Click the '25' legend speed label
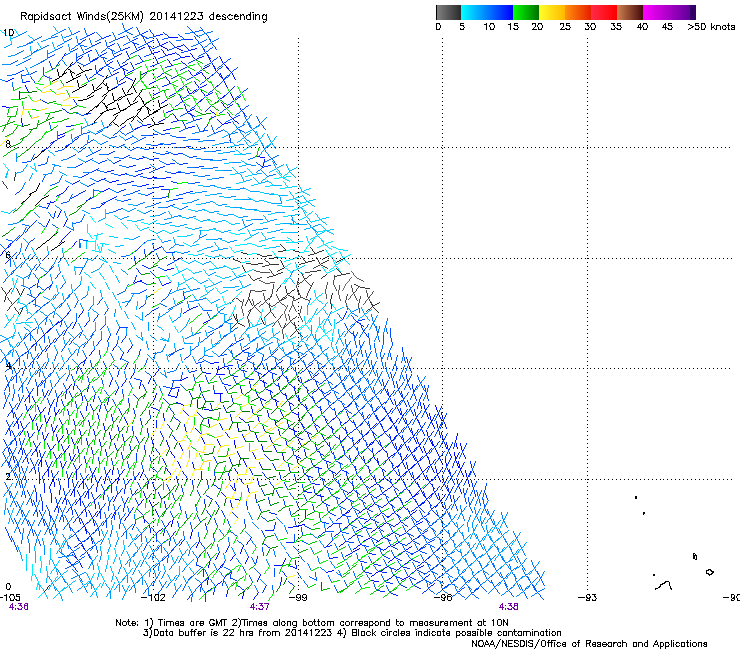 pos(565,27)
